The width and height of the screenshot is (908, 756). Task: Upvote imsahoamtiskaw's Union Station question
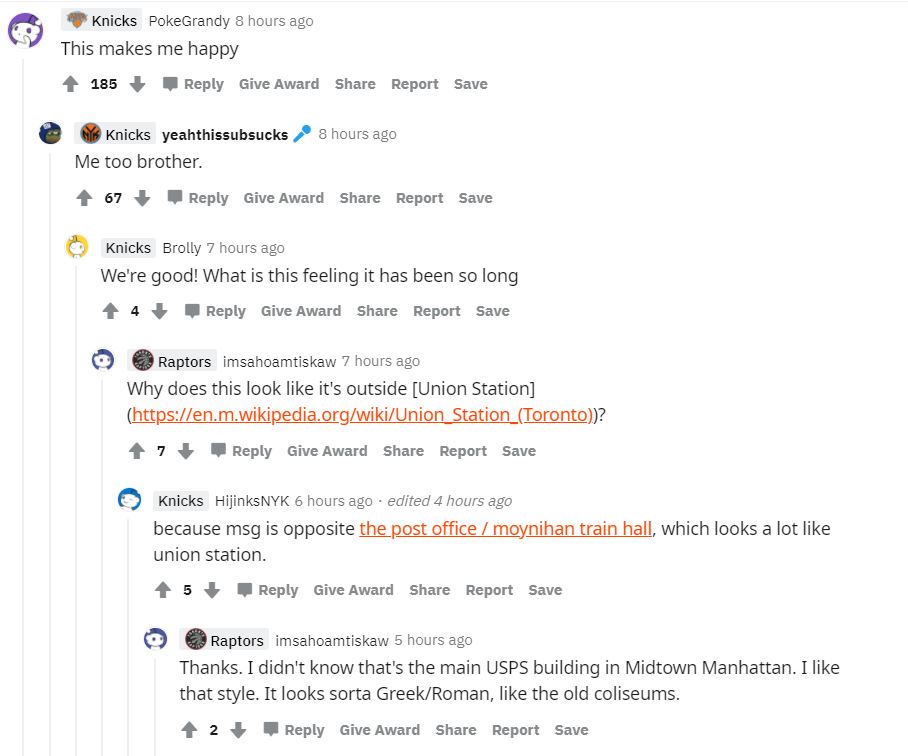pyautogui.click(x=137, y=451)
